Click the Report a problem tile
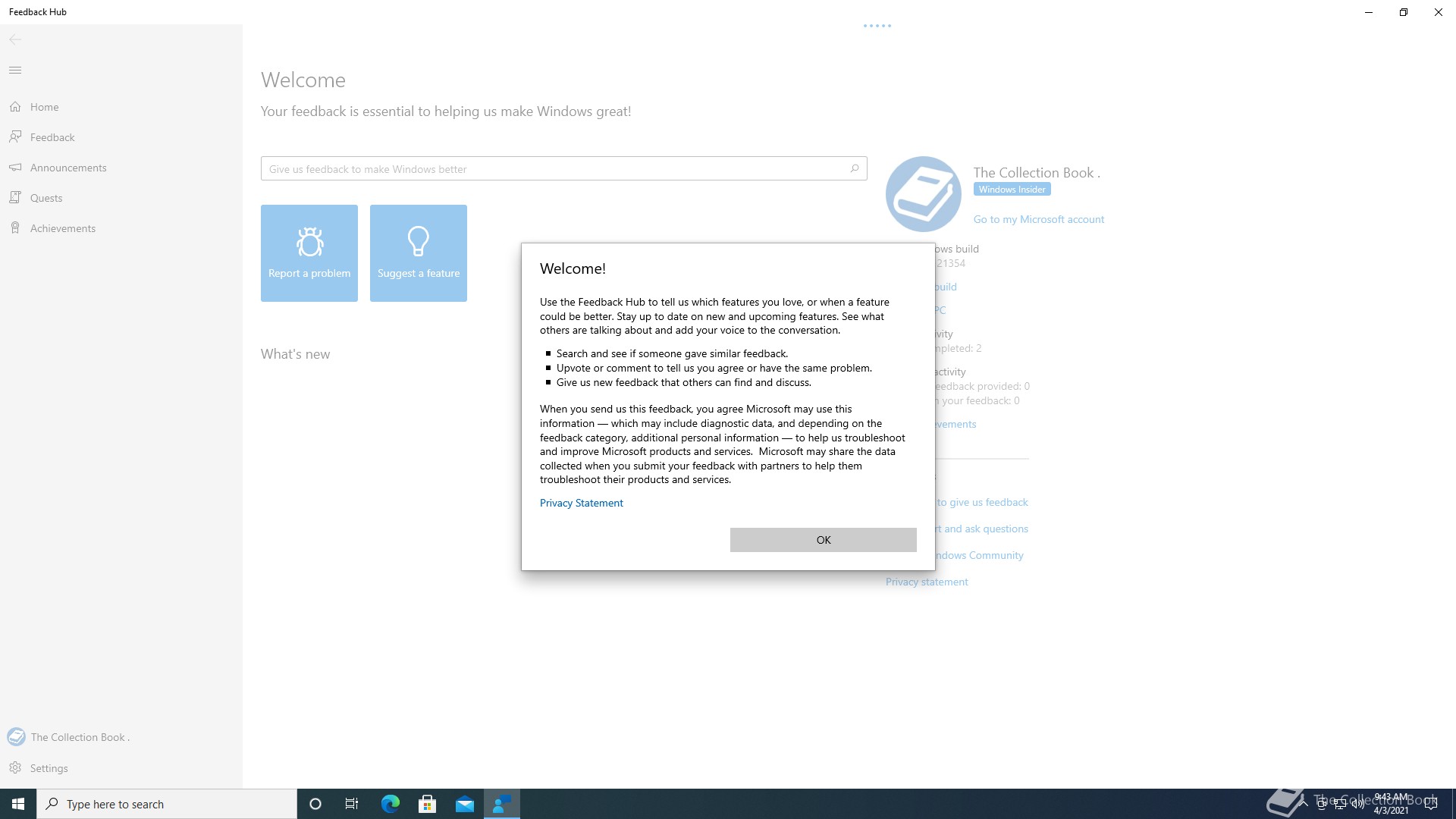The image size is (1456, 819). [x=309, y=253]
